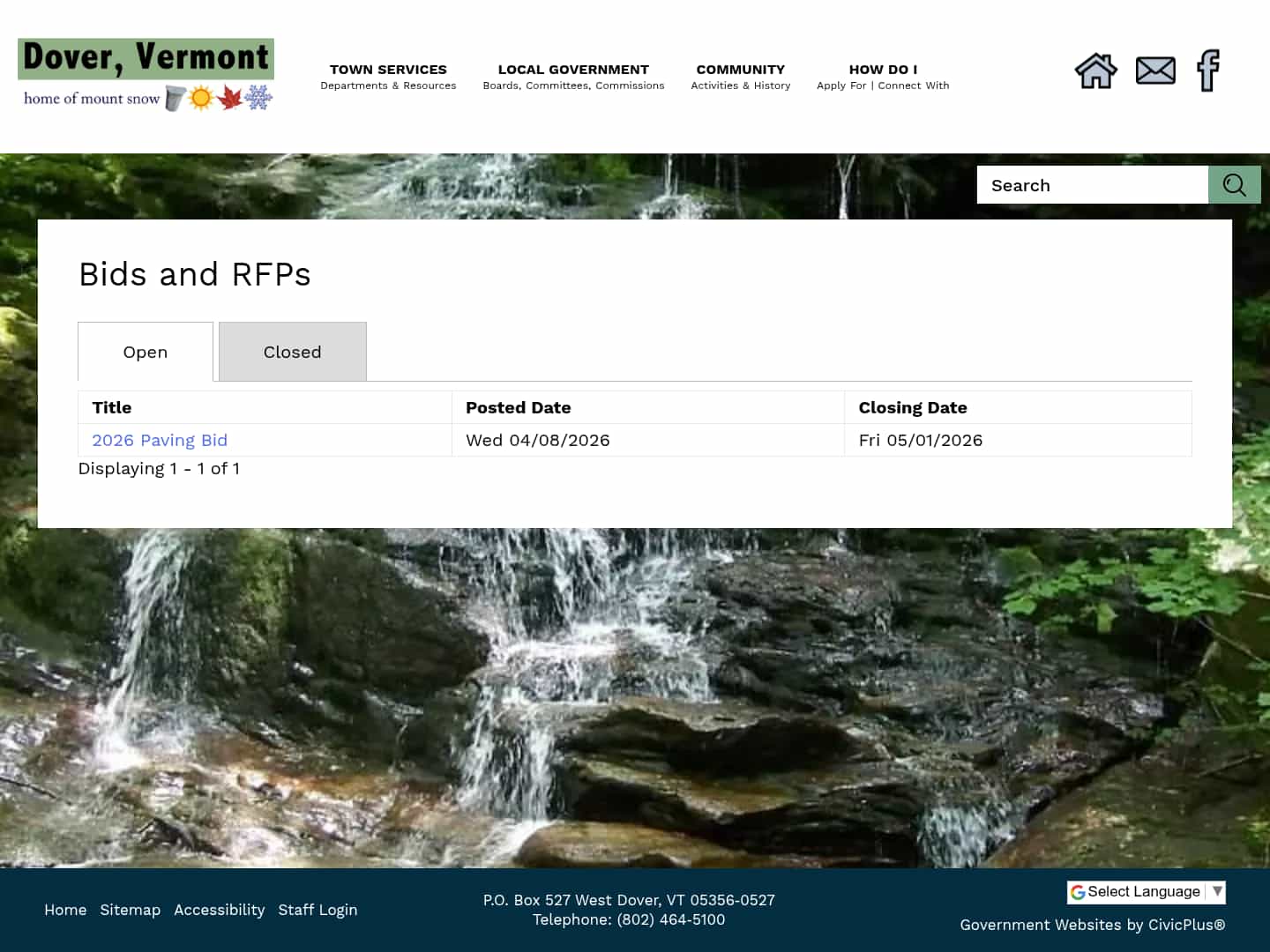
Task: Visit the CivicPlus website link
Action: pyautogui.click(x=1185, y=925)
